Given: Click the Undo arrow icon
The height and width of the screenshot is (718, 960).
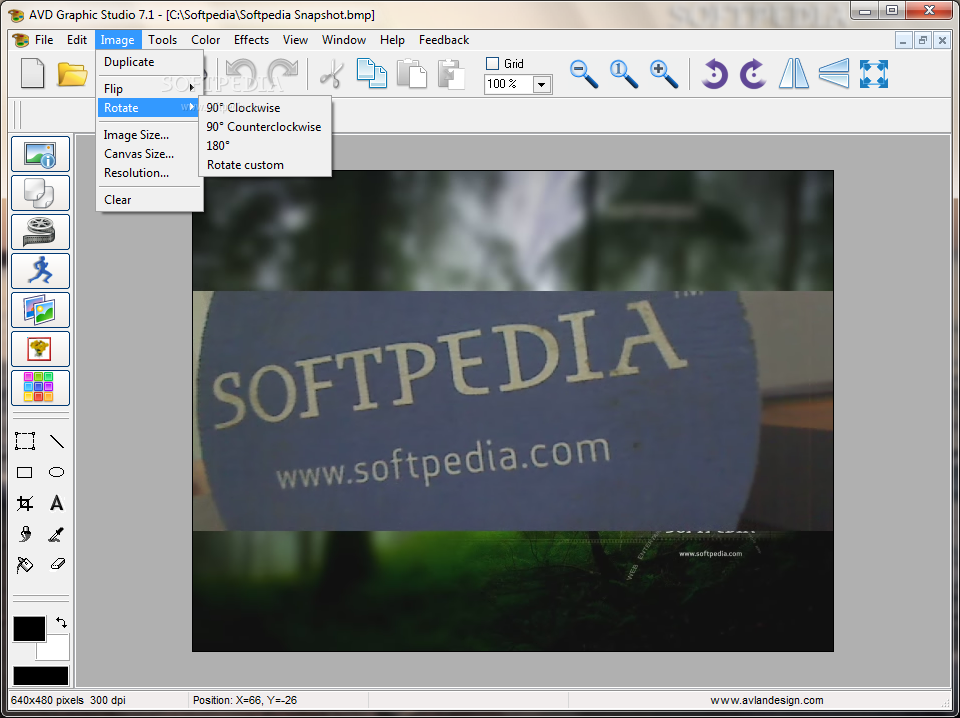Looking at the screenshot, I should pyautogui.click(x=241, y=73).
